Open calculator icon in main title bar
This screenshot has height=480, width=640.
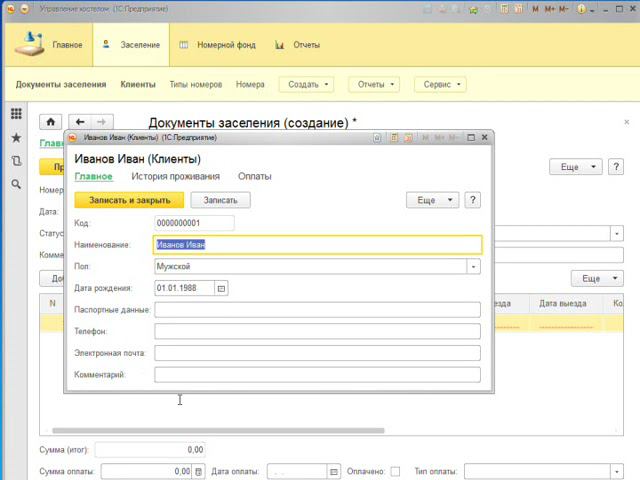click(x=504, y=9)
